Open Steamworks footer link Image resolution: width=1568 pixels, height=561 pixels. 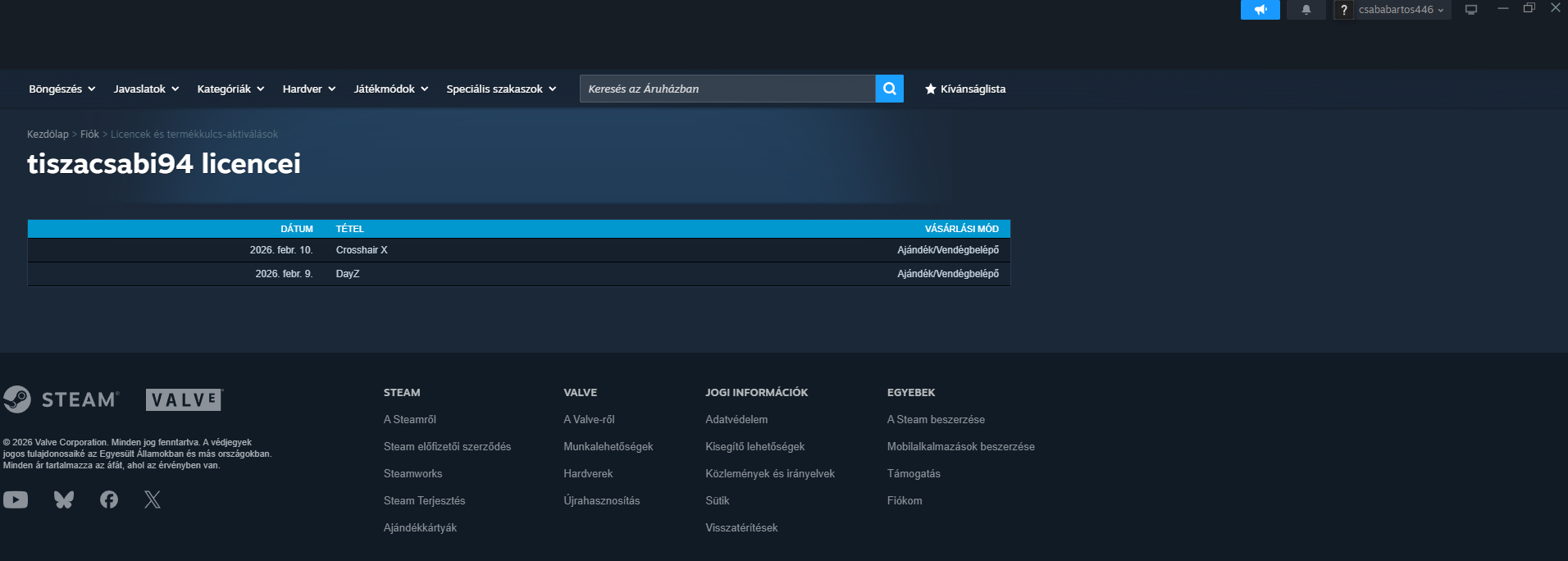tap(413, 473)
